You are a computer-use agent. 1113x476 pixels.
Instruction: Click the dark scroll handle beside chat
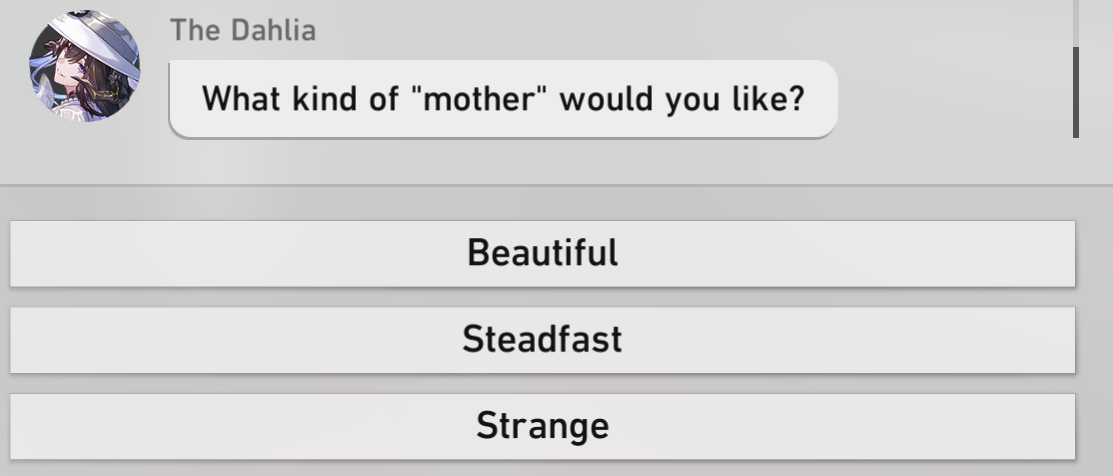pyautogui.click(x=1076, y=92)
